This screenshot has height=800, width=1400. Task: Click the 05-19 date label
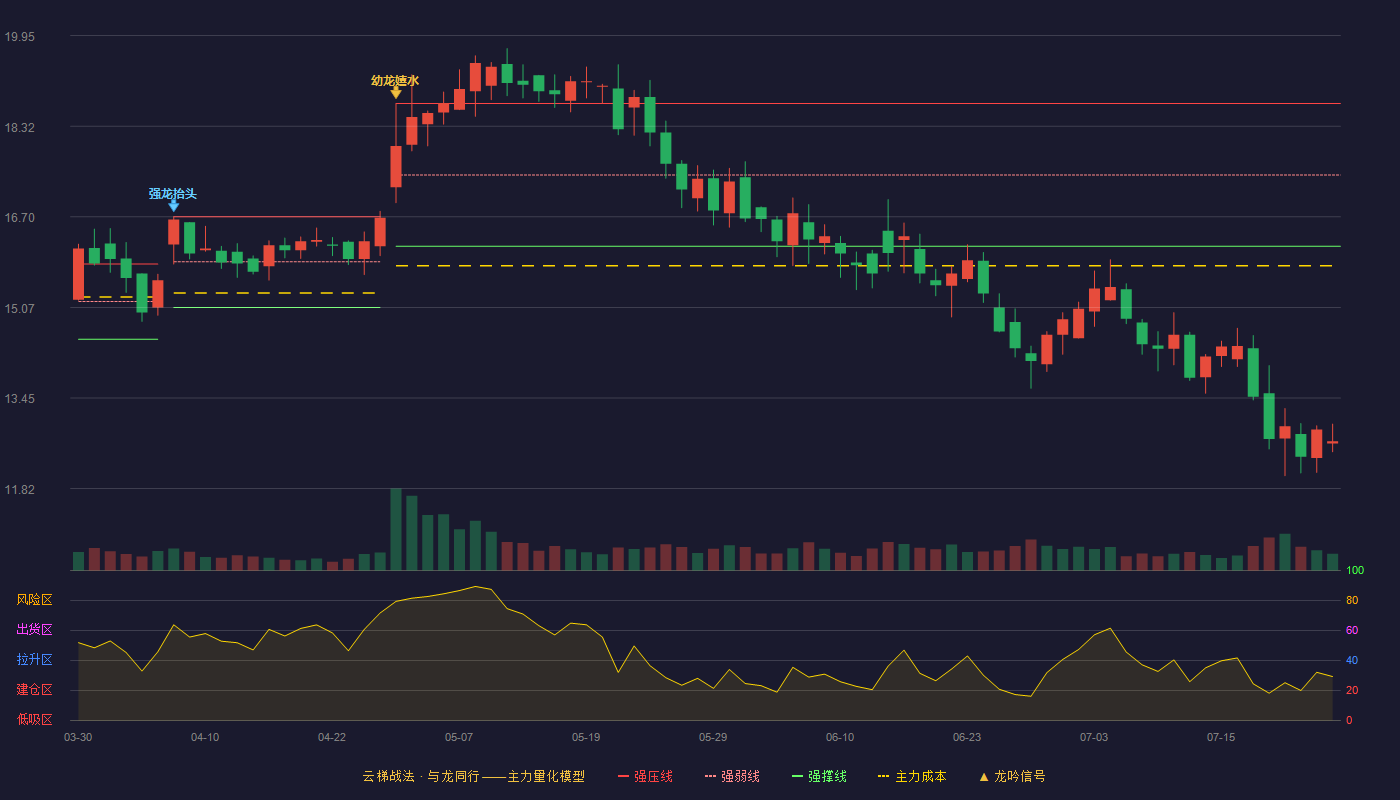click(586, 737)
